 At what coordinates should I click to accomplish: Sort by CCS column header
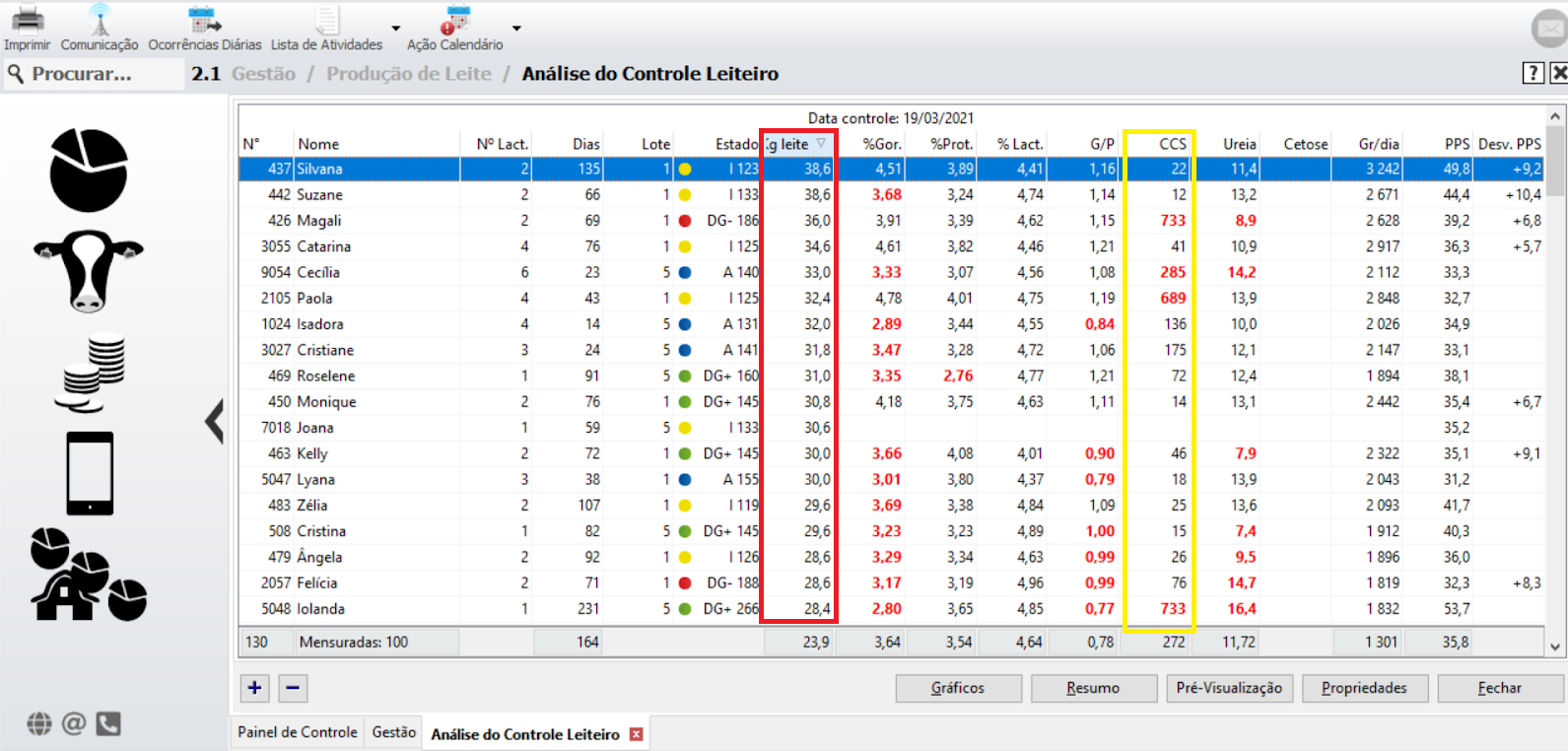(x=1160, y=144)
